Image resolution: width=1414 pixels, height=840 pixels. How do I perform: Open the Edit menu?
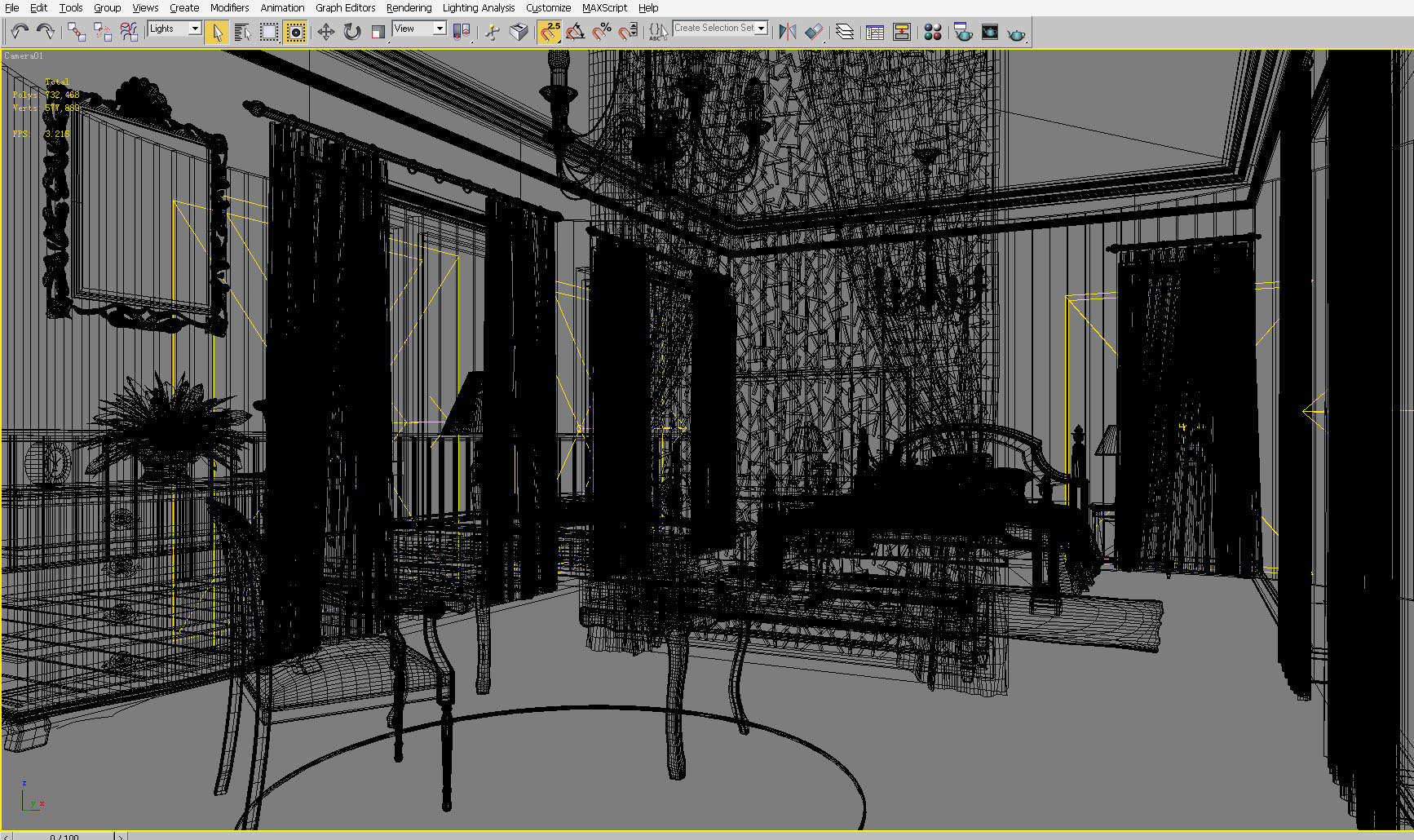(38, 7)
